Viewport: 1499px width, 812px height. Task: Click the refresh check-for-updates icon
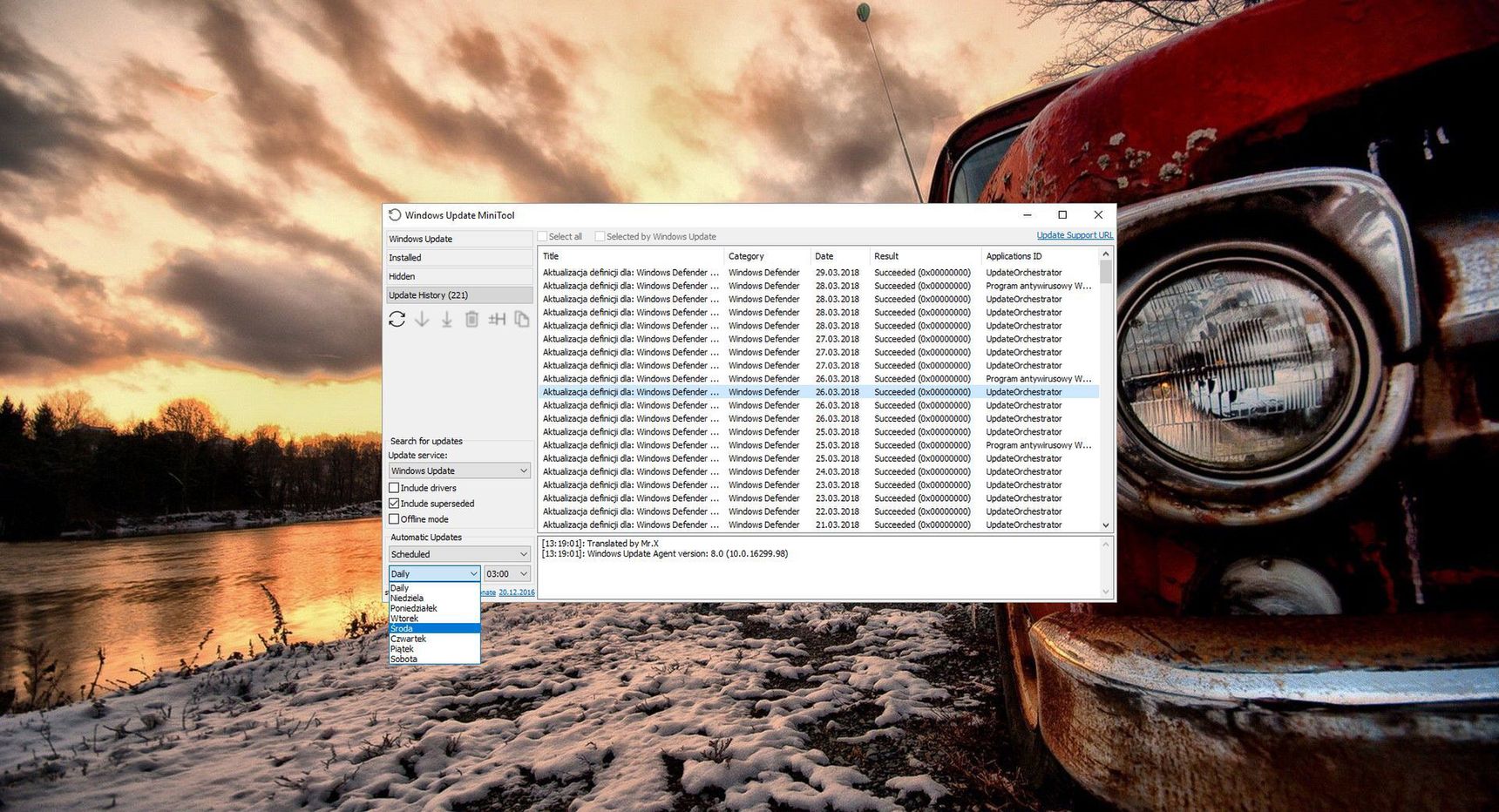point(397,320)
